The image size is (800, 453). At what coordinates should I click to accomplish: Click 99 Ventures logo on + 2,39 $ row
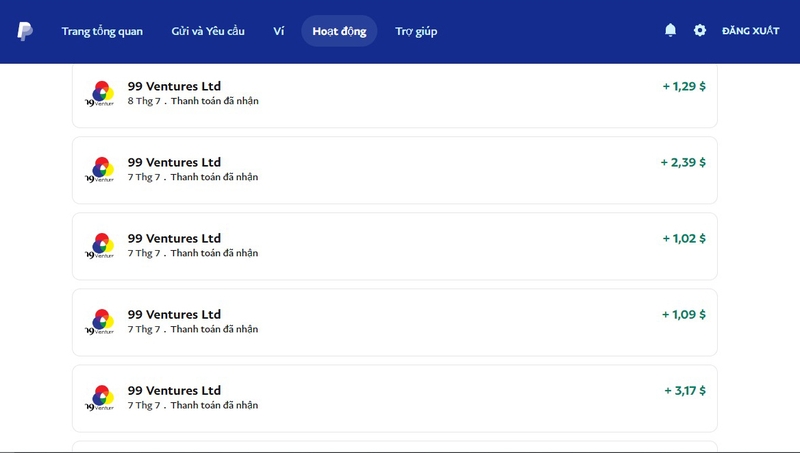point(100,170)
